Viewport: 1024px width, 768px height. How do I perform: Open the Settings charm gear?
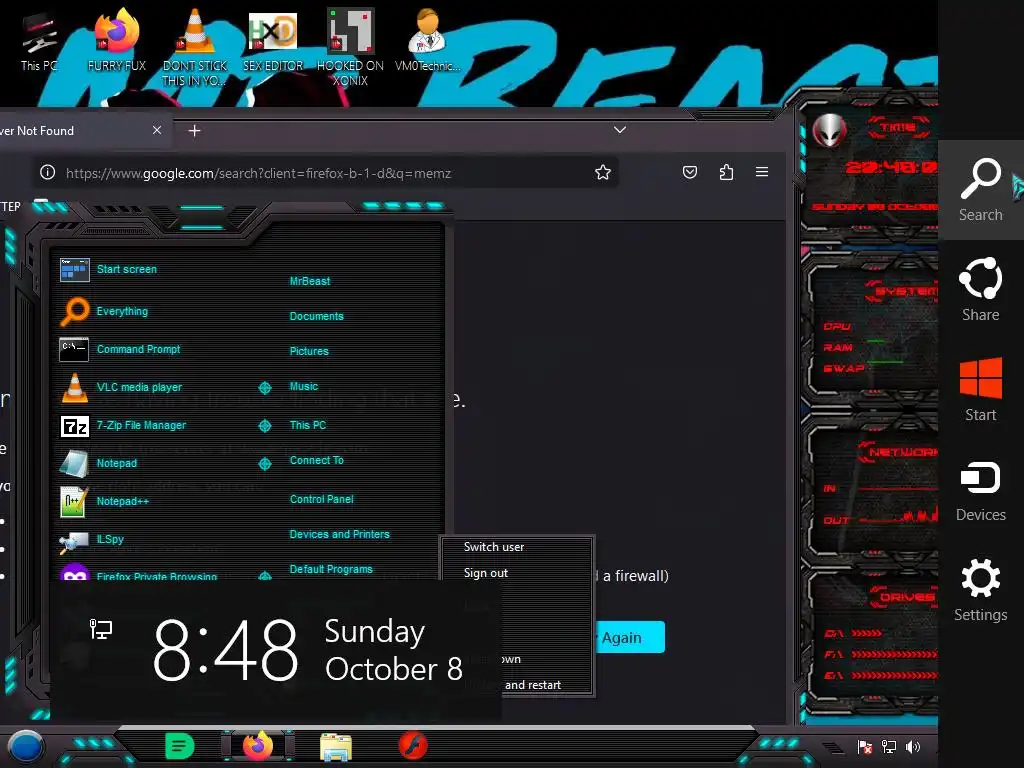980,590
